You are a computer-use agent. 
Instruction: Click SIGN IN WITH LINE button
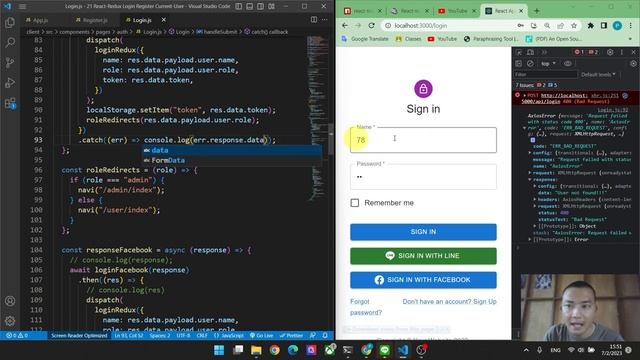click(x=423, y=256)
